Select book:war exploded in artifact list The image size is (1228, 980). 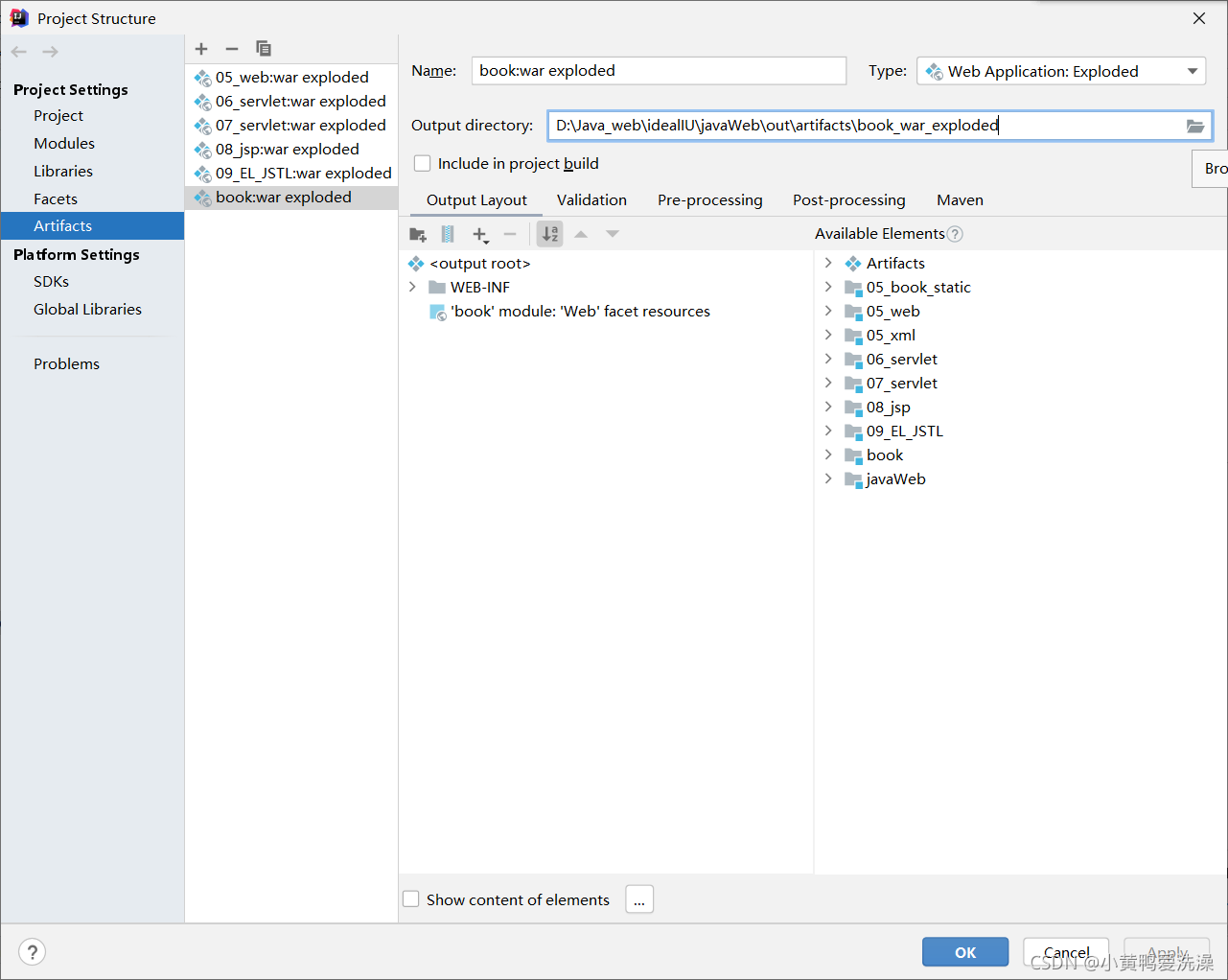click(x=291, y=198)
